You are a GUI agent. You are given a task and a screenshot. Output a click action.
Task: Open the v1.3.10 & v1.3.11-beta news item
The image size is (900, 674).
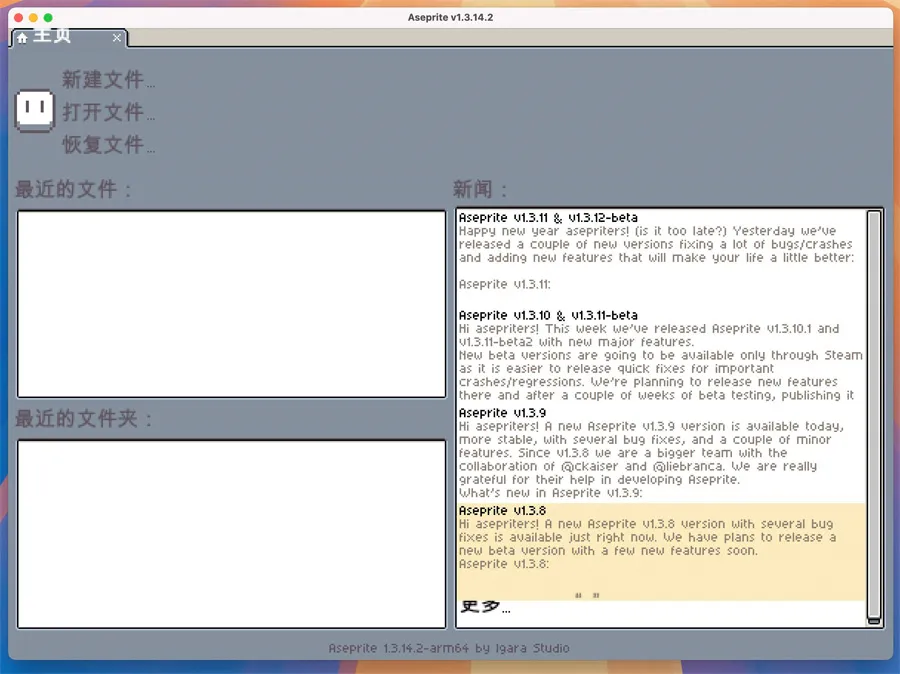point(548,315)
